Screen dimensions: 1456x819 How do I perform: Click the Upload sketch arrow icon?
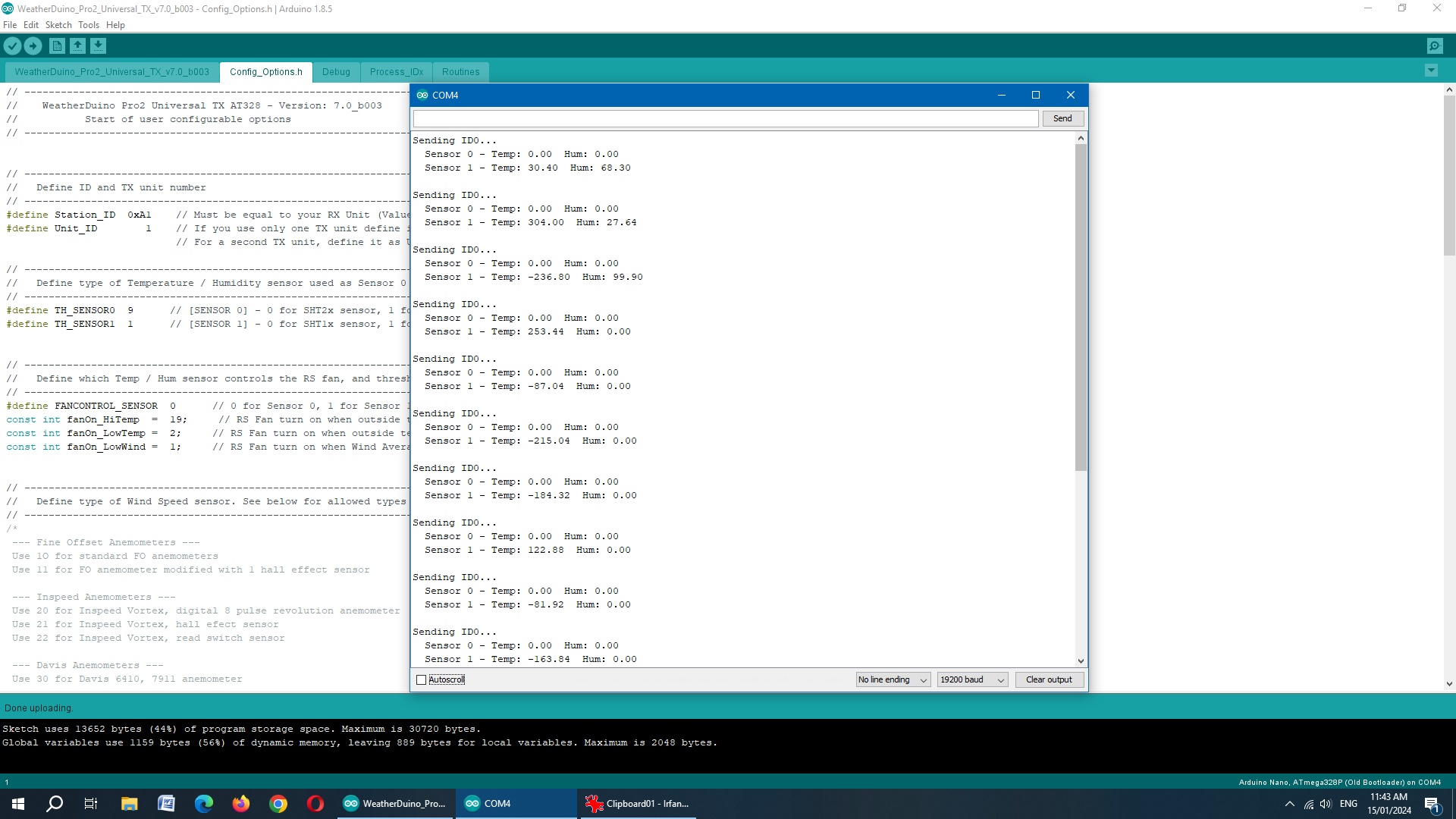point(33,46)
